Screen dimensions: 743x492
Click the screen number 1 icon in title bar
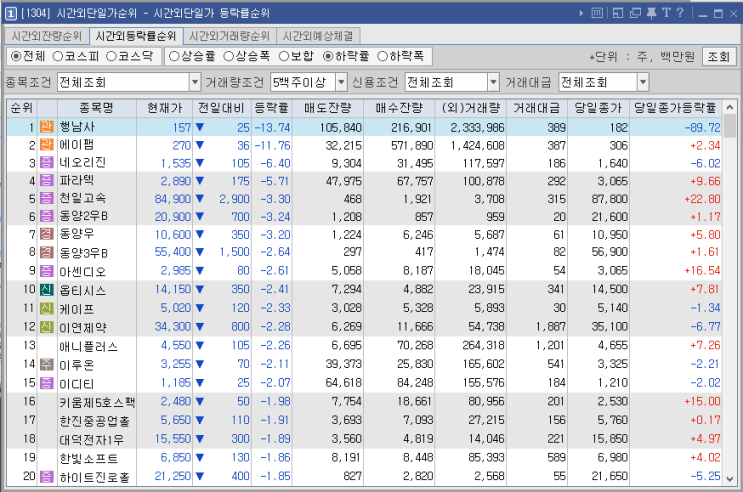coord(11,13)
